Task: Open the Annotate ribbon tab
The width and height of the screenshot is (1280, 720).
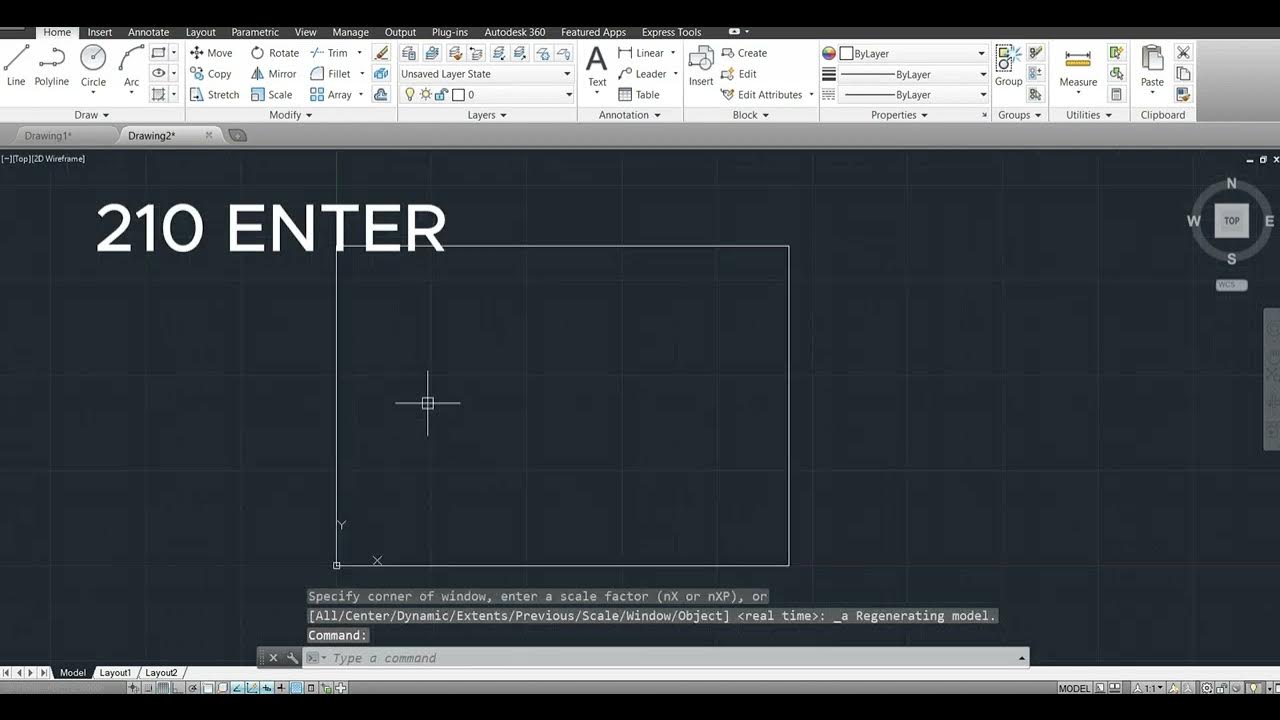Action: pyautogui.click(x=149, y=32)
